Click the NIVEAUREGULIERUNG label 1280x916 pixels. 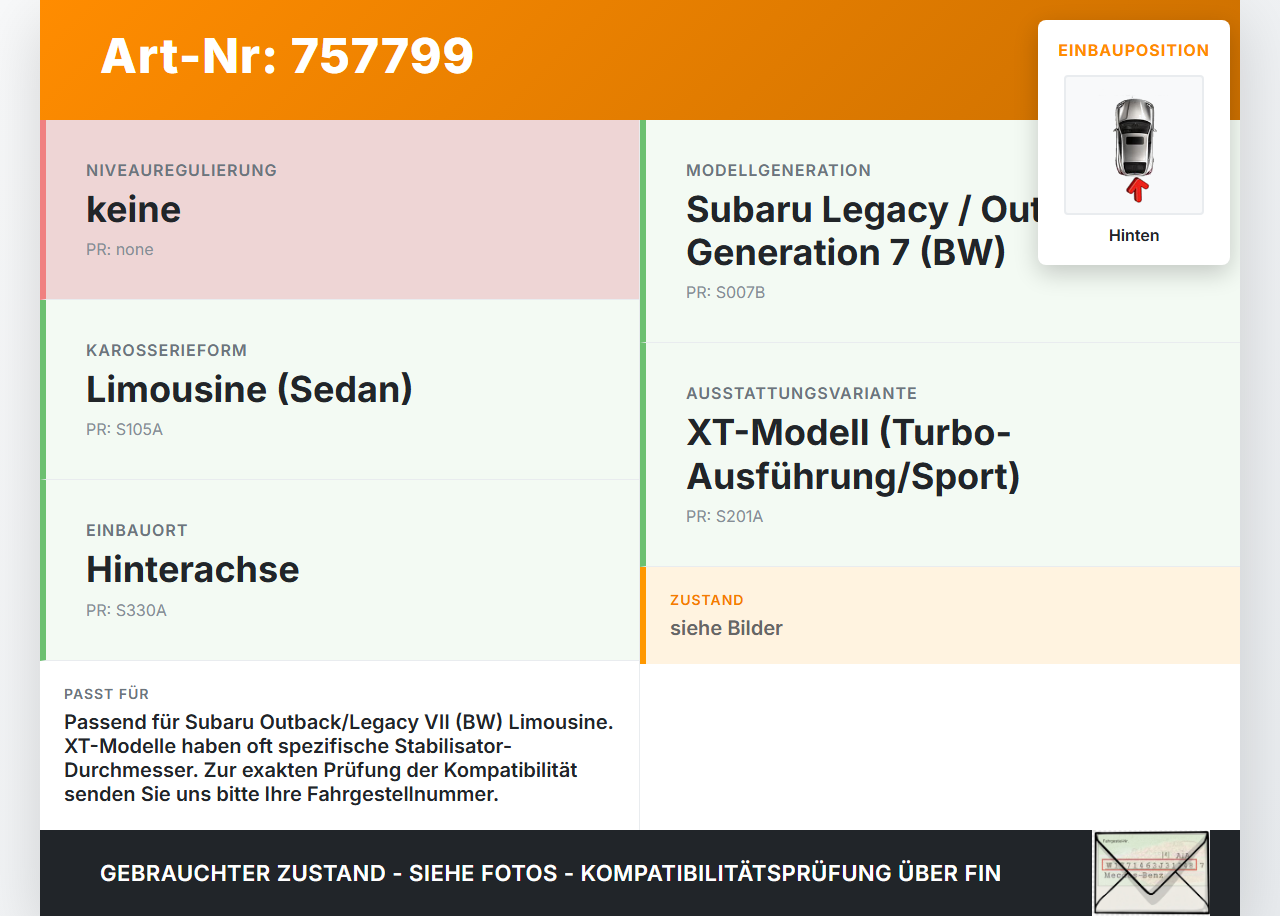tap(181, 171)
